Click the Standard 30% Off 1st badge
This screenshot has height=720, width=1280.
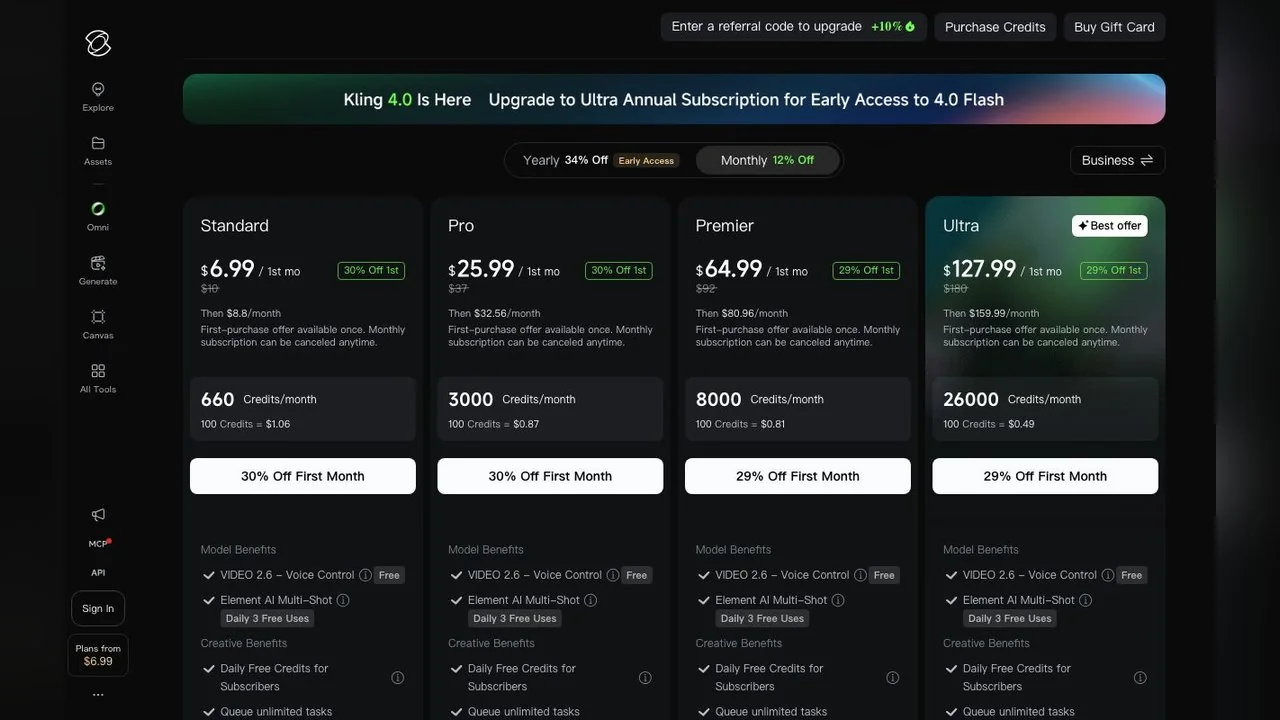pos(371,270)
